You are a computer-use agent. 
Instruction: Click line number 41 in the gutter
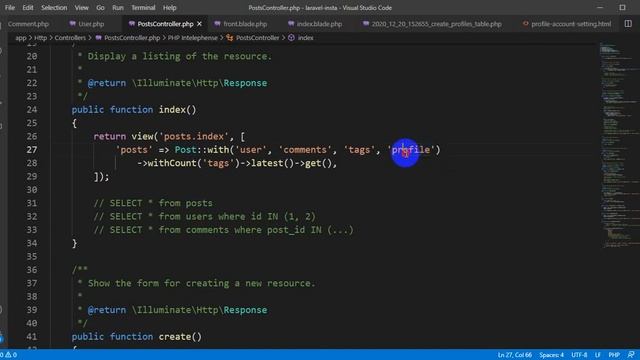point(32,337)
